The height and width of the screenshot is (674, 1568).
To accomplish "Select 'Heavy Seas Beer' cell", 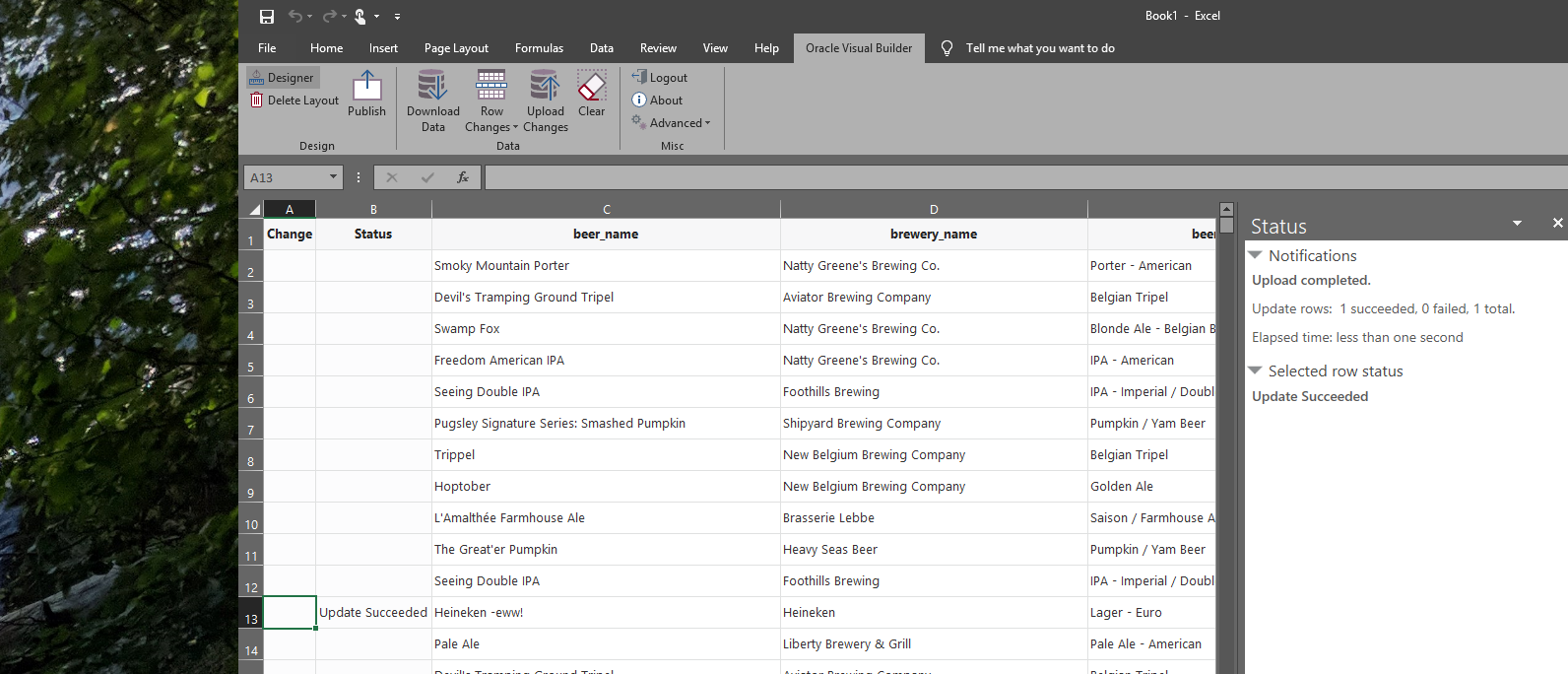I will coord(934,550).
